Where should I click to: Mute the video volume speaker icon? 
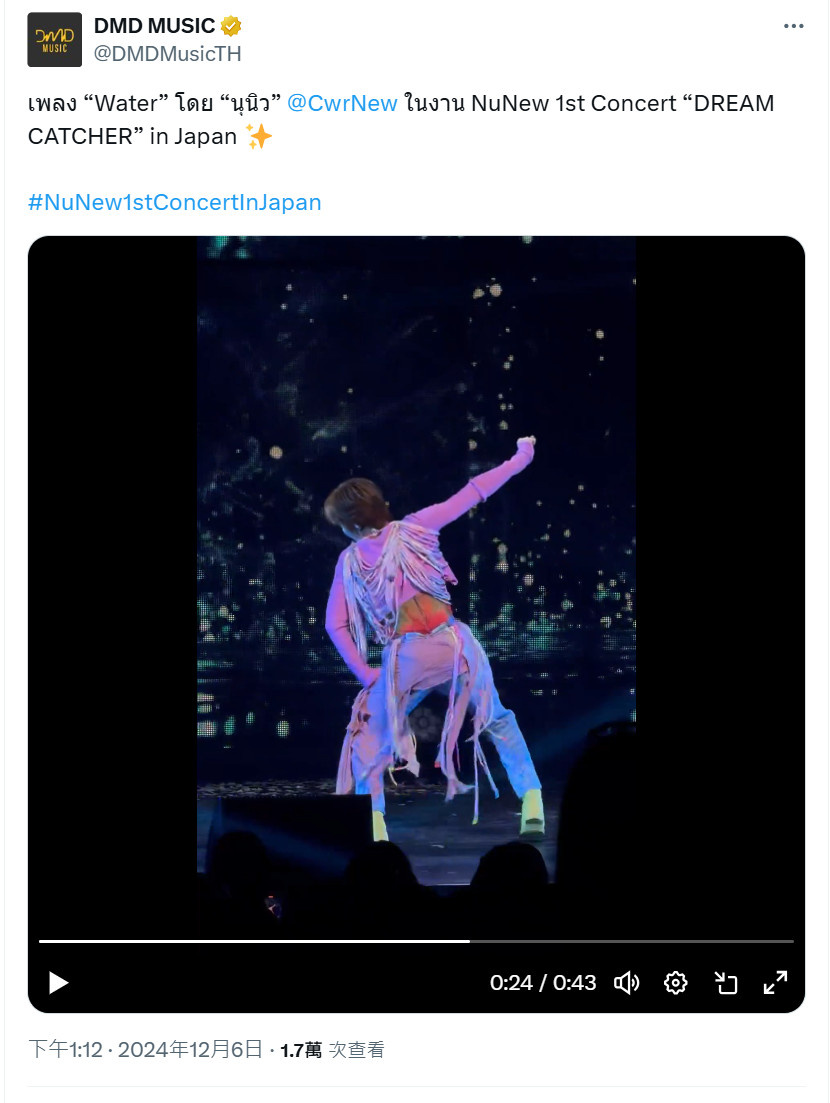pos(627,983)
